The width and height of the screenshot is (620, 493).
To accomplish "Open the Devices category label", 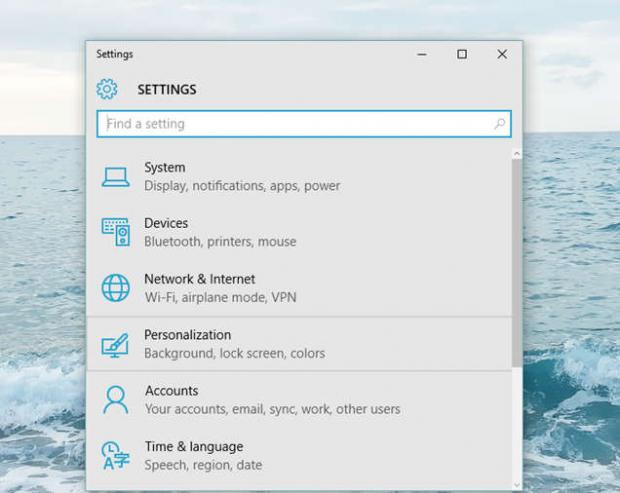I will click(166, 223).
